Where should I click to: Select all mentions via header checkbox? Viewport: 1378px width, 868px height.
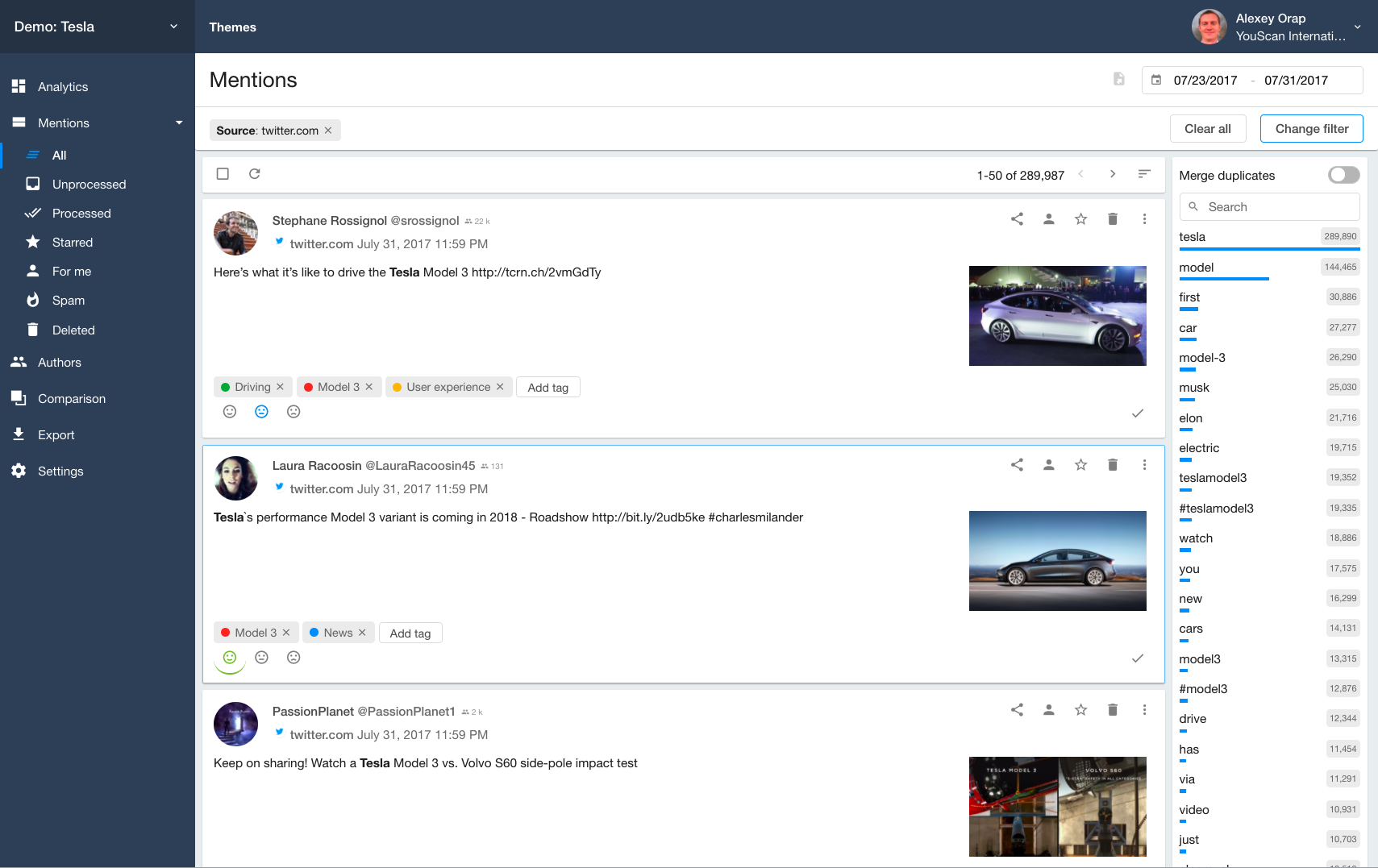[223, 173]
